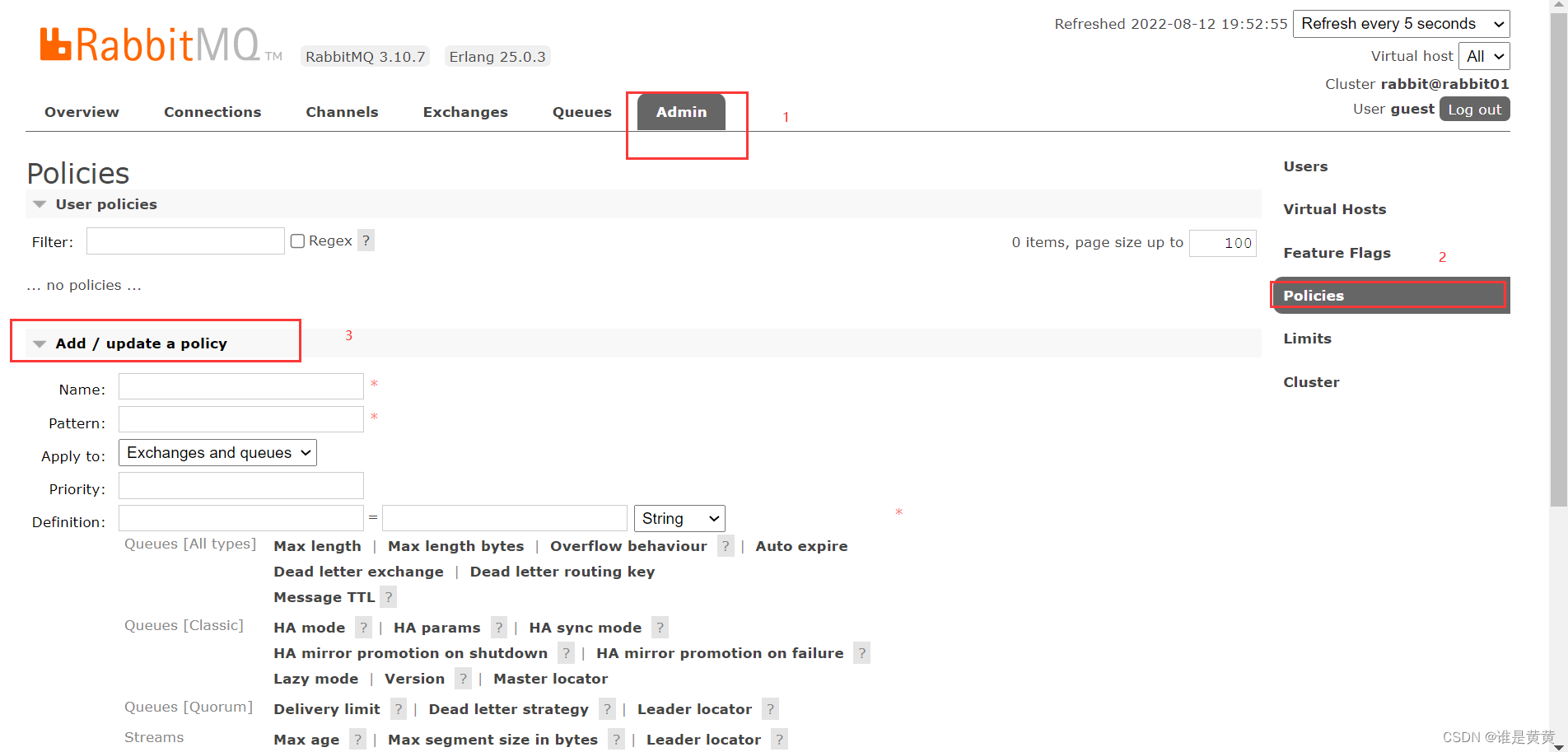Open the Users admin page
1568x752 pixels.
pyautogui.click(x=1305, y=166)
